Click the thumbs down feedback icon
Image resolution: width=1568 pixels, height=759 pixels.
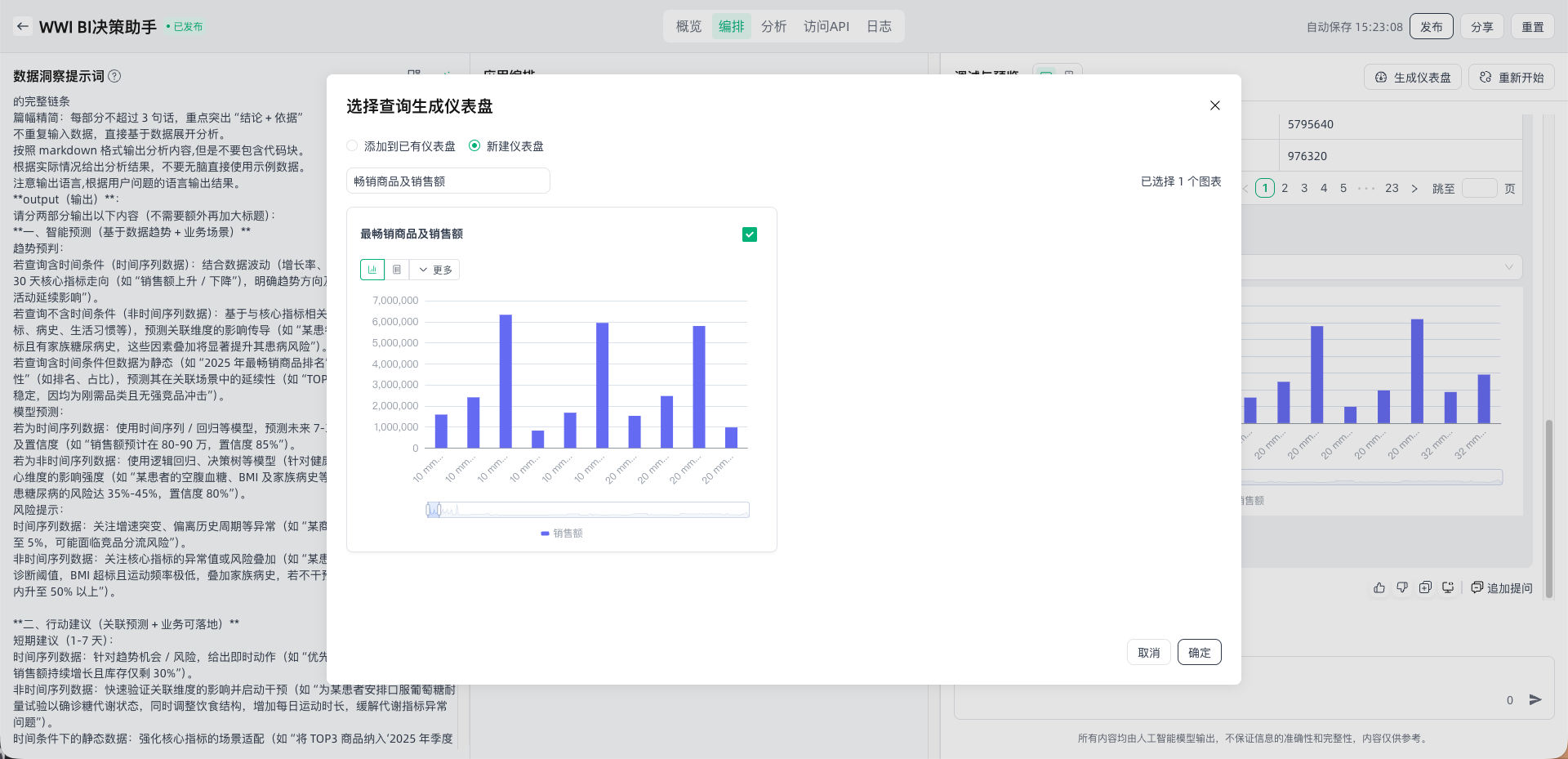click(x=1402, y=587)
